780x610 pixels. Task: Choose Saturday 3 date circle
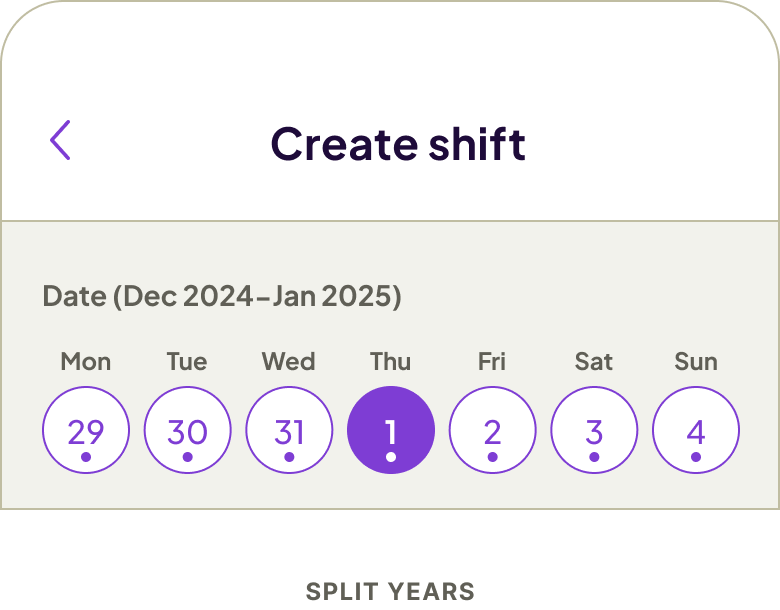[594, 431]
